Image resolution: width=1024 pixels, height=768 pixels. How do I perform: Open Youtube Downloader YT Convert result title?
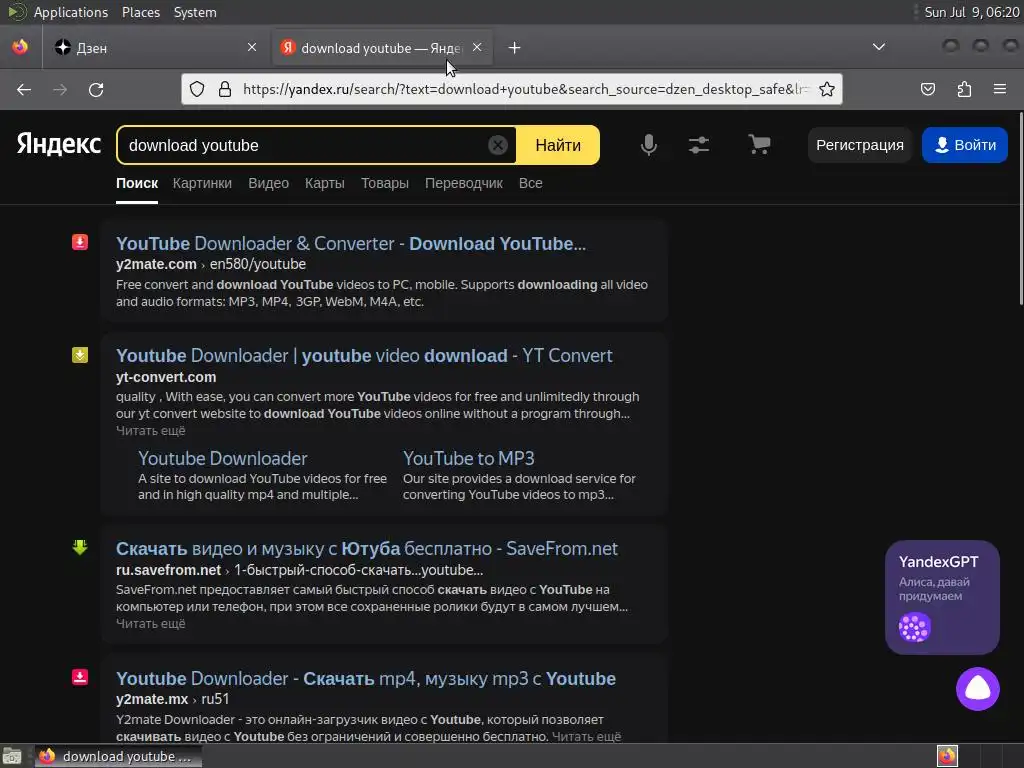(x=364, y=356)
